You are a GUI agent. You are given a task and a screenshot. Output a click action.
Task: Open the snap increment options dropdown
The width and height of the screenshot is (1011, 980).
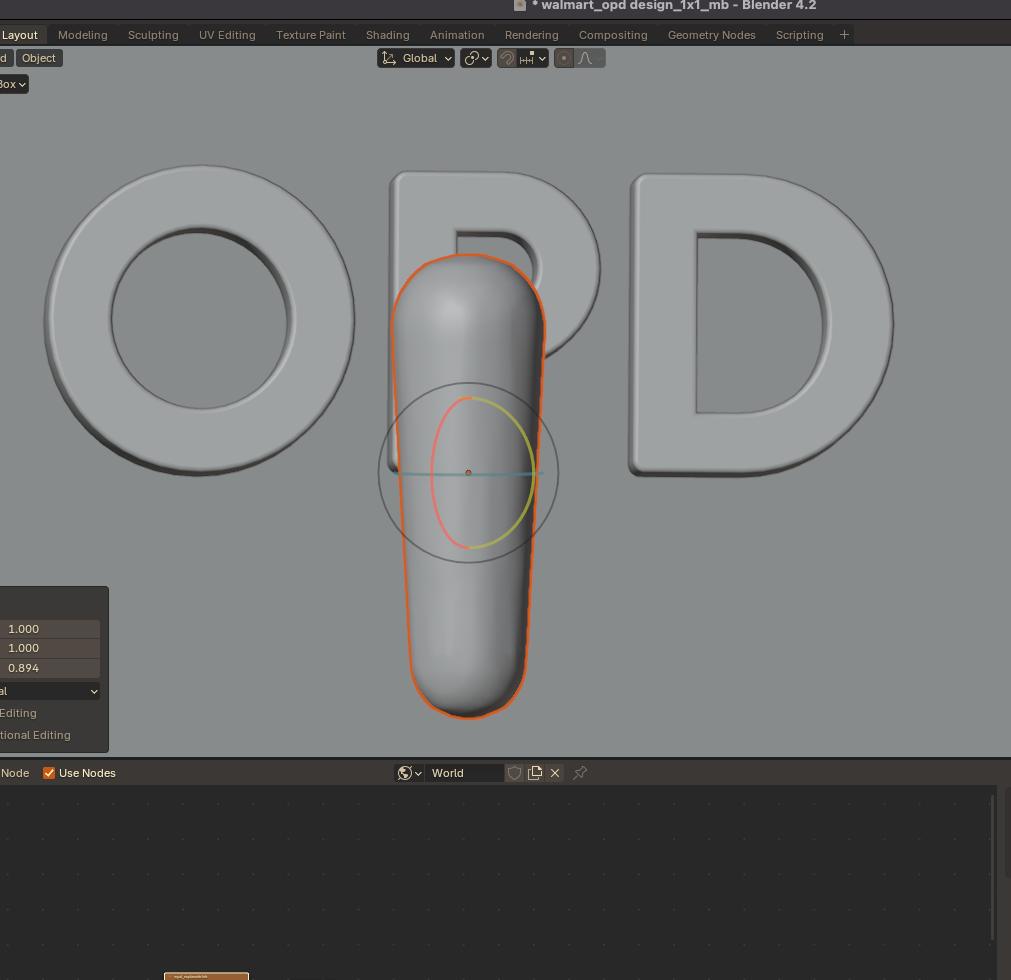pyautogui.click(x=533, y=58)
